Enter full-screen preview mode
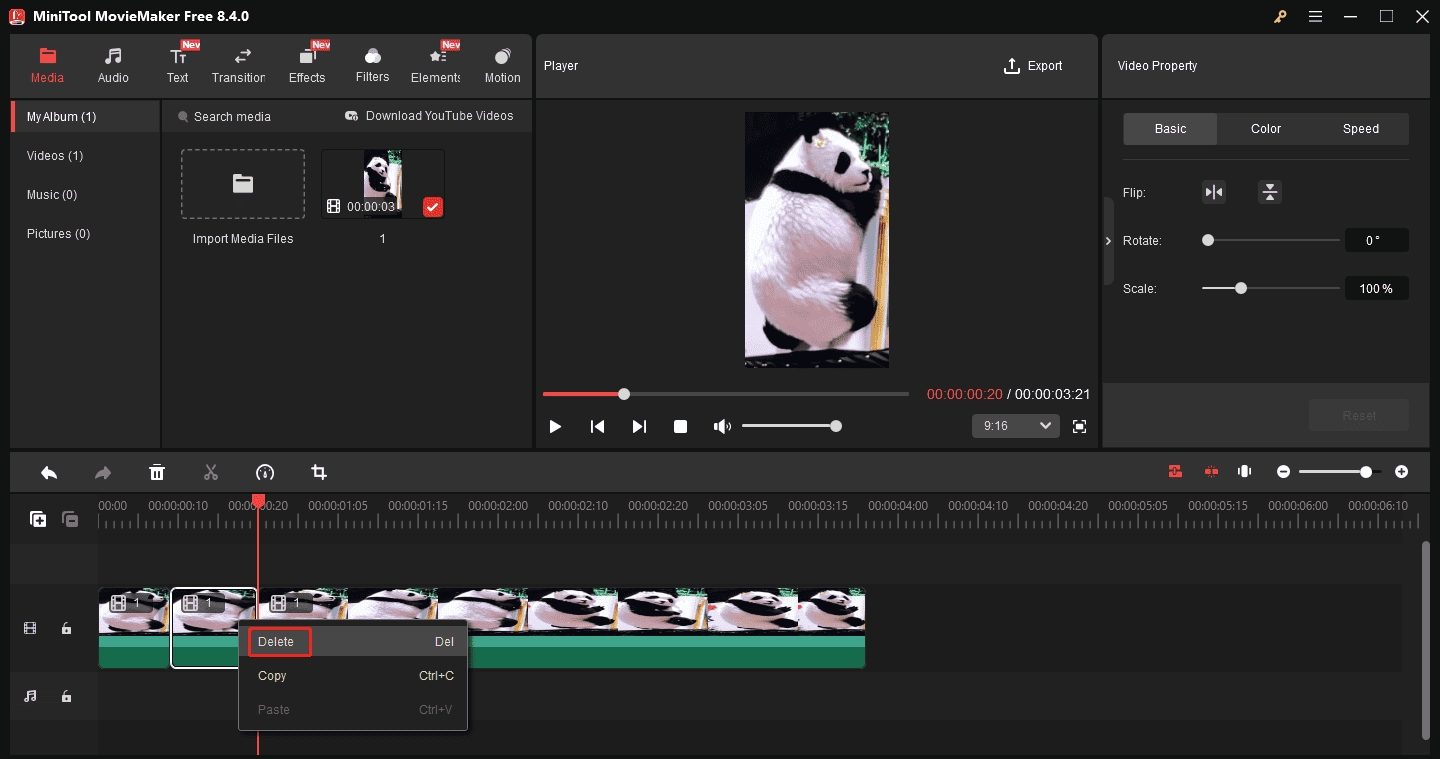 [x=1079, y=426]
